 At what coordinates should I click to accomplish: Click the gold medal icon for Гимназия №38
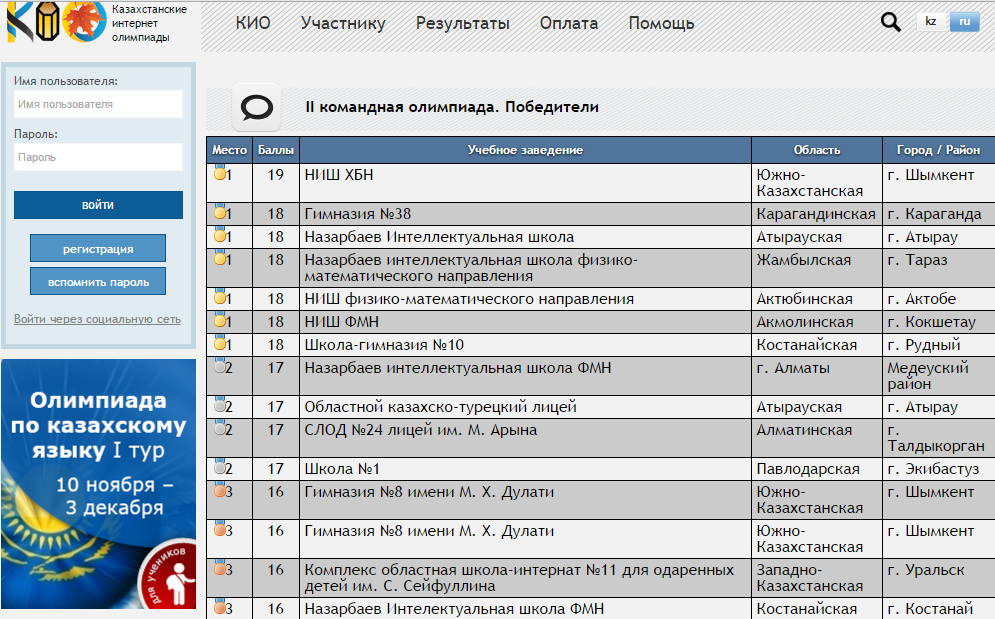pos(220,213)
